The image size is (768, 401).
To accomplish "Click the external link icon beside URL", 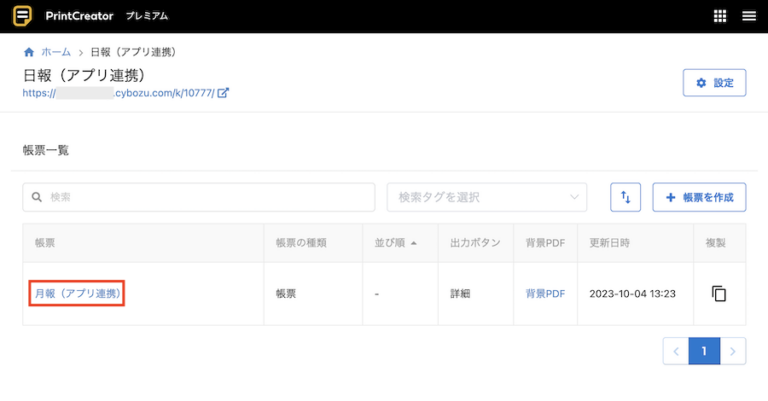I will click(x=223, y=93).
